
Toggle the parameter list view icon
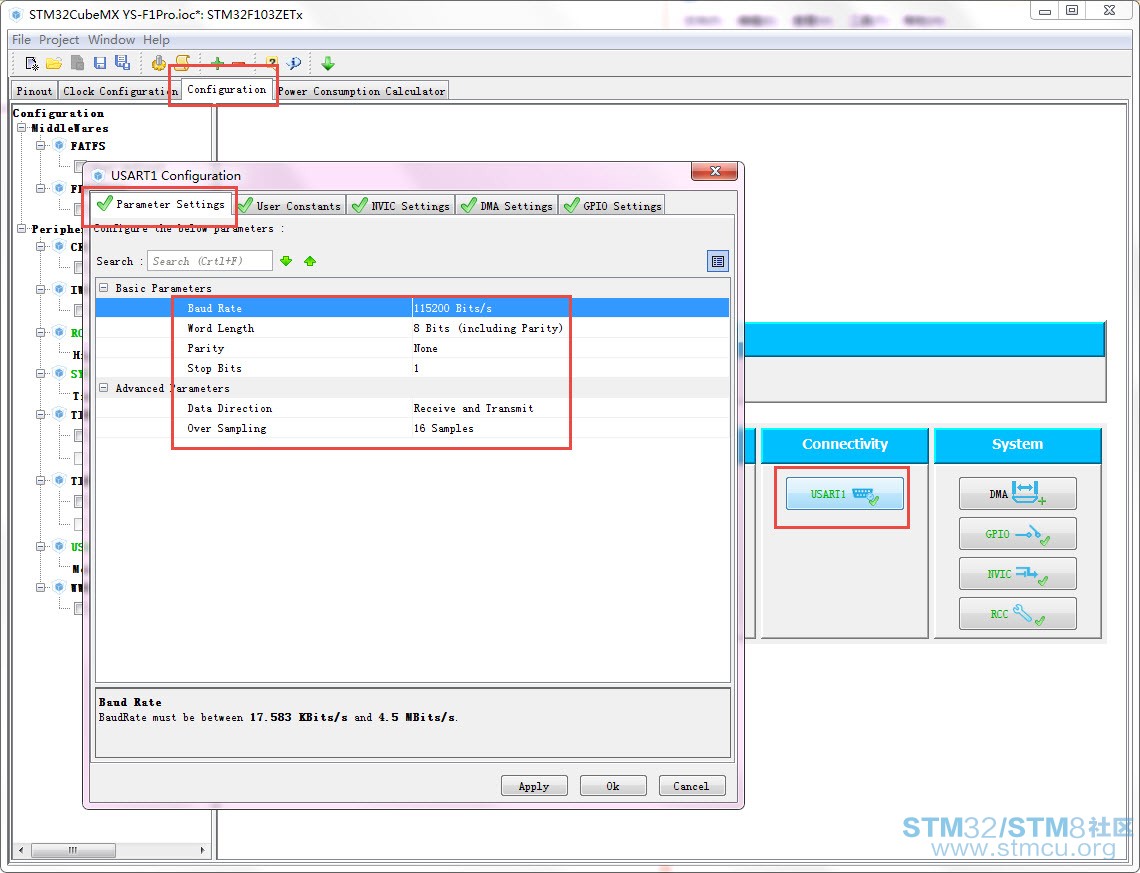[718, 261]
